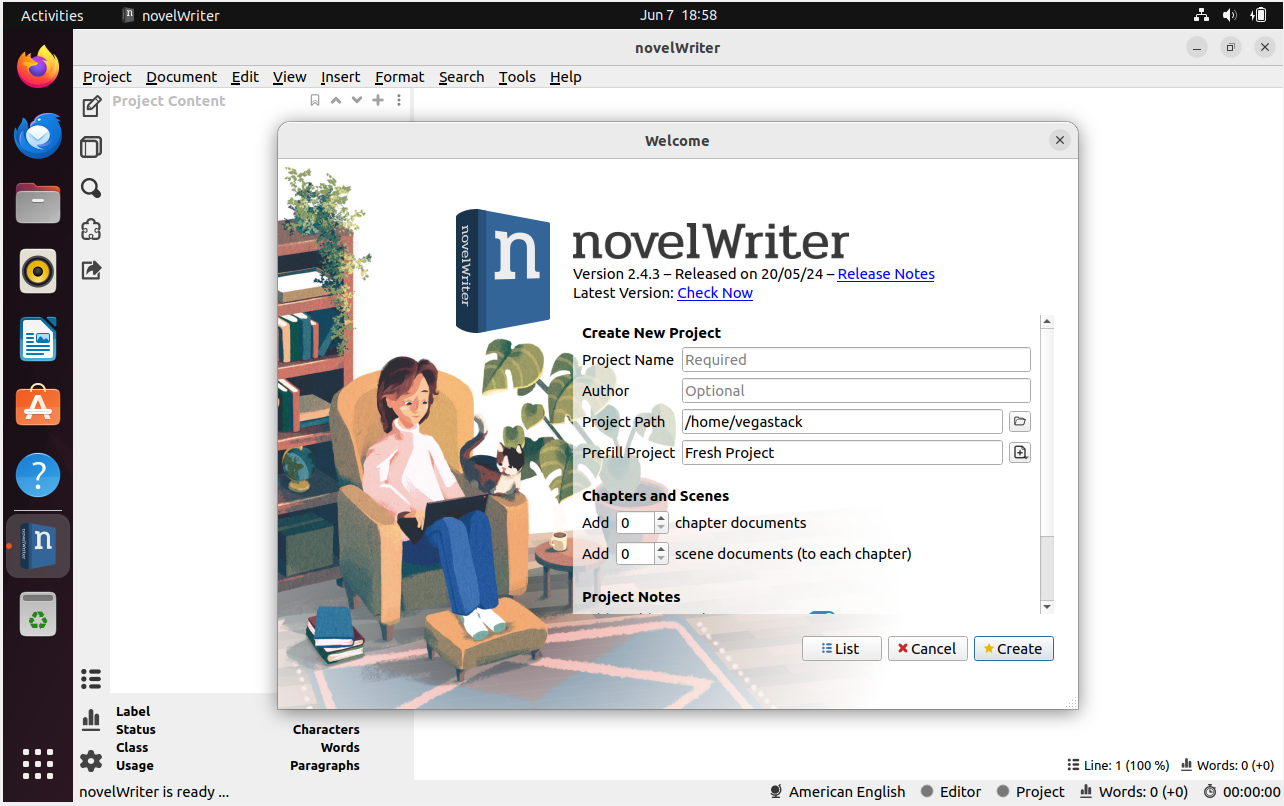
Task: Click the Project Path field
Action: tap(842, 422)
